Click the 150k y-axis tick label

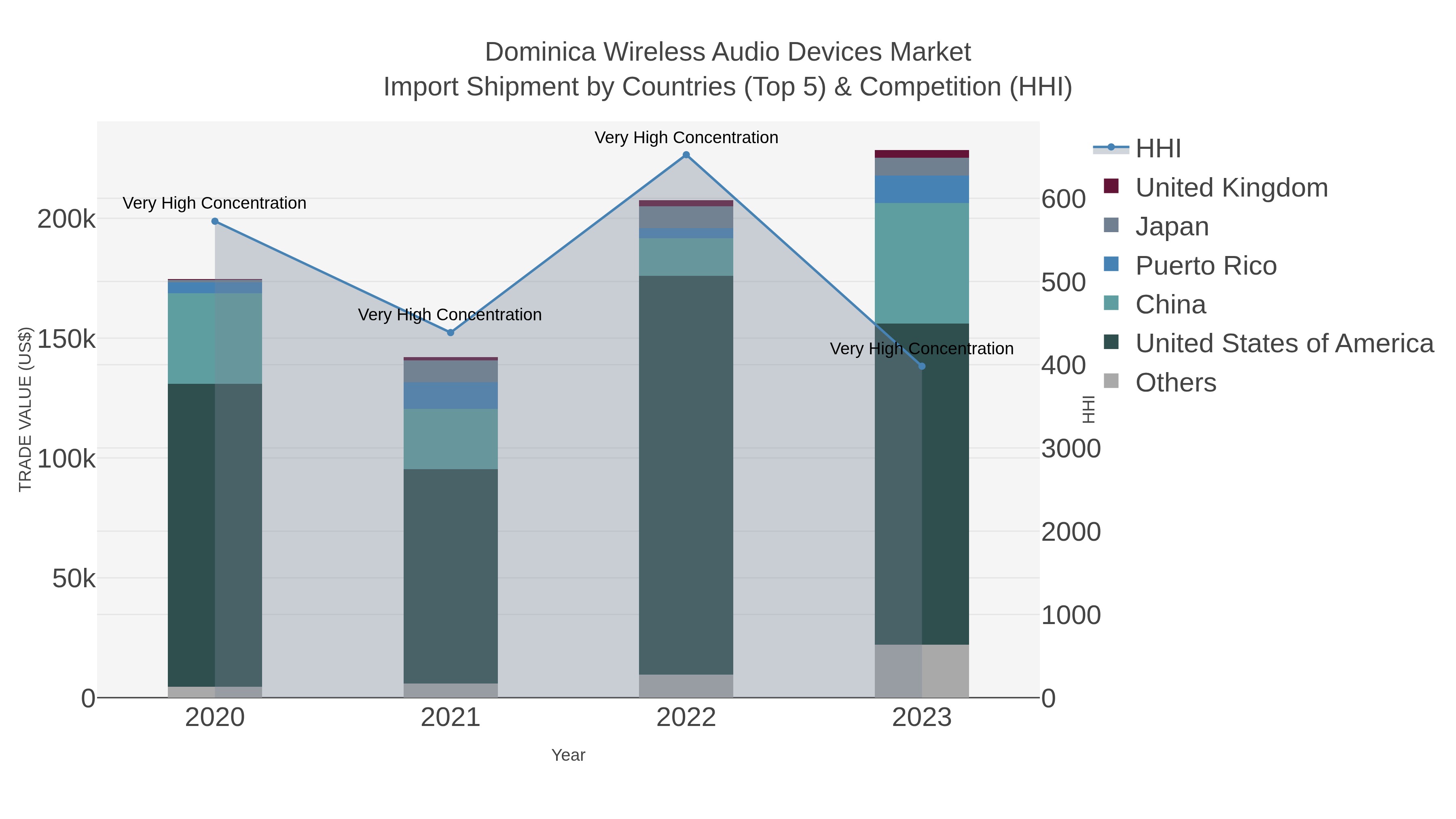click(x=67, y=339)
